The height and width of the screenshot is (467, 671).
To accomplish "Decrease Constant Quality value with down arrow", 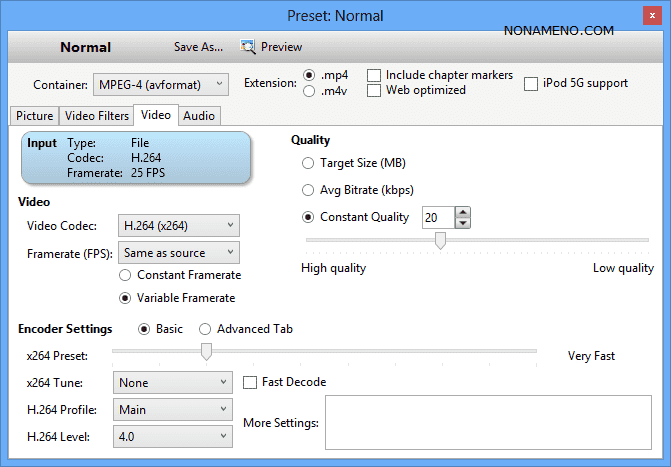I will (x=462, y=223).
